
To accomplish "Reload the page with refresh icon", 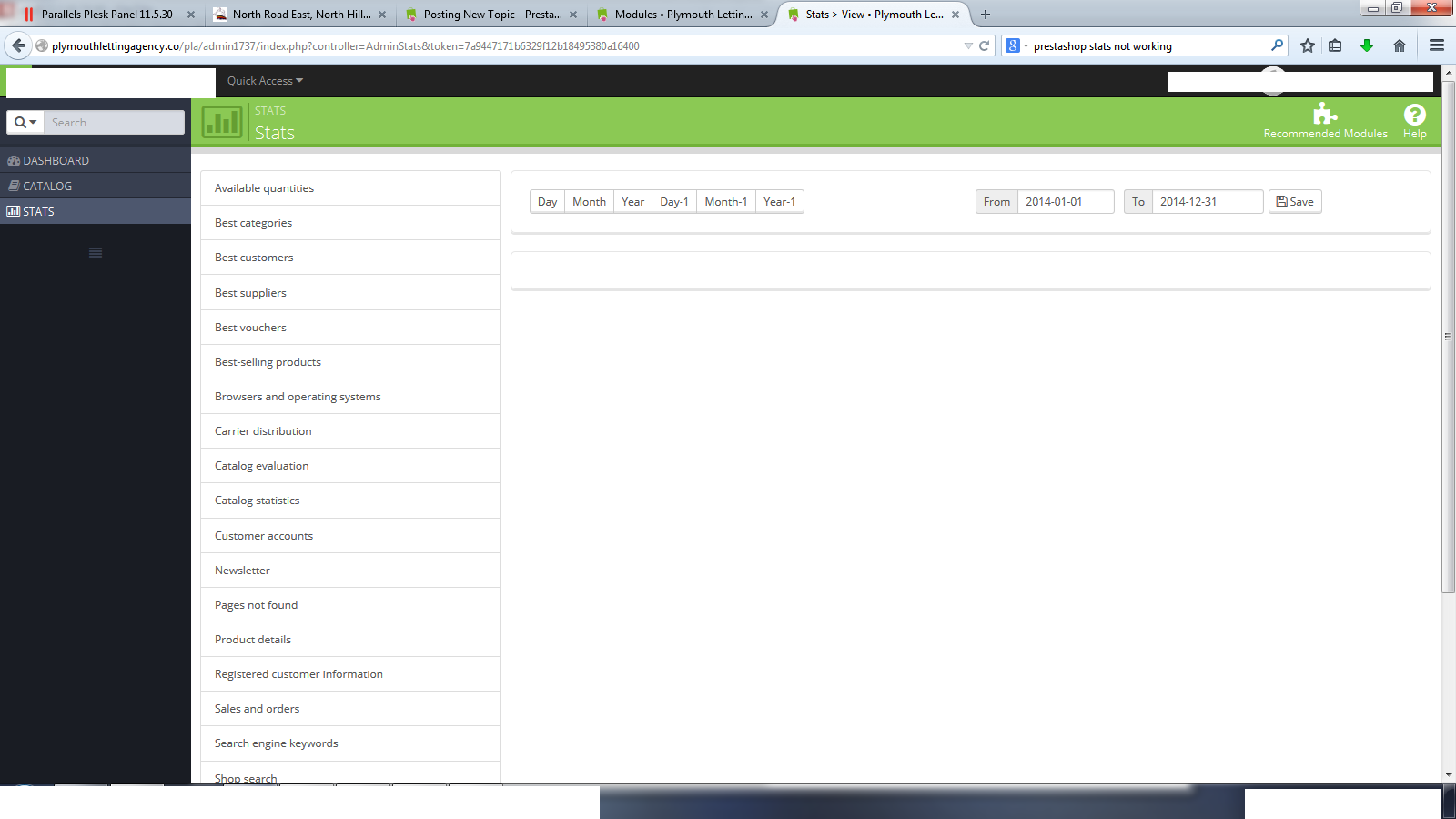I will [x=984, y=45].
